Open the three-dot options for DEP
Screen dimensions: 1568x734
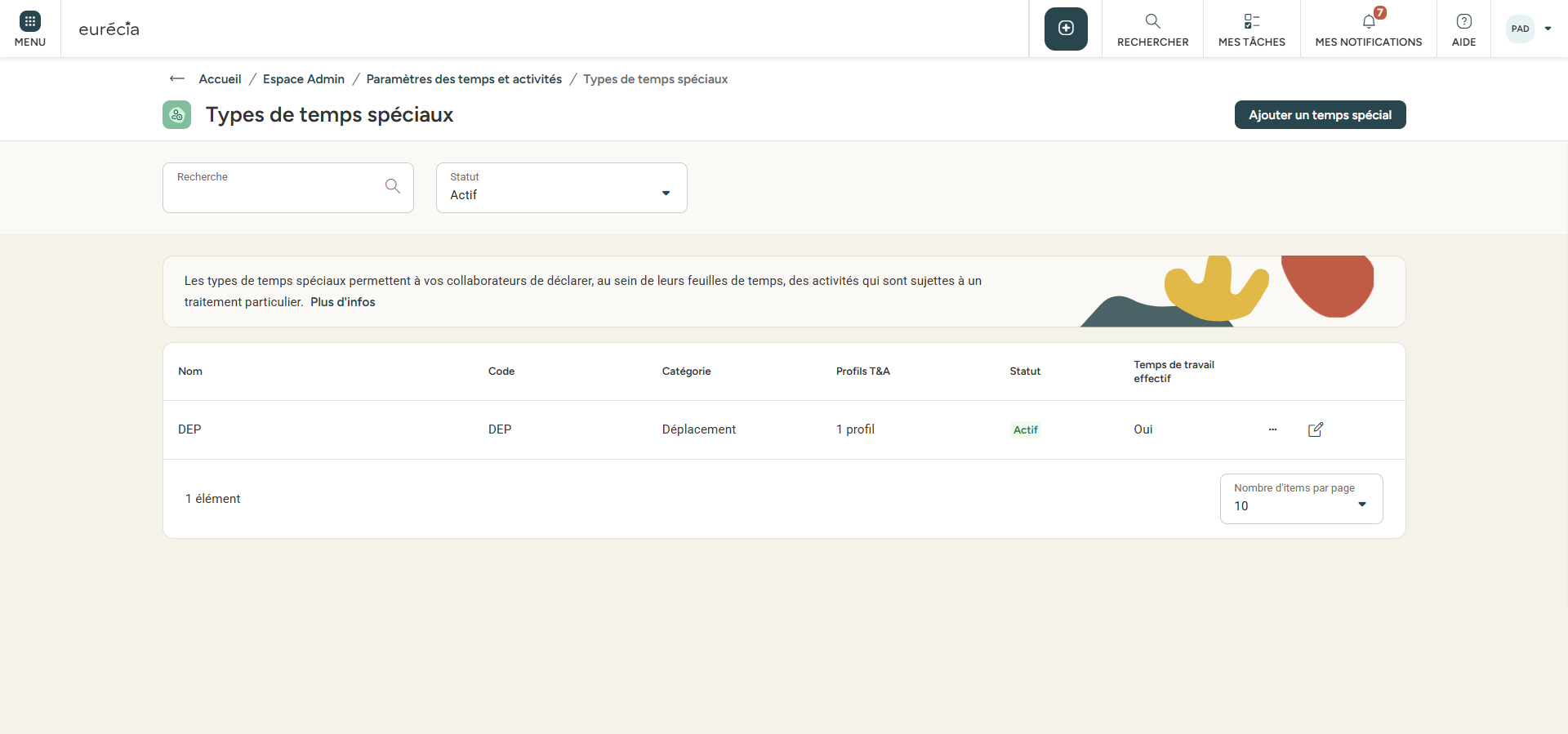tap(1272, 429)
